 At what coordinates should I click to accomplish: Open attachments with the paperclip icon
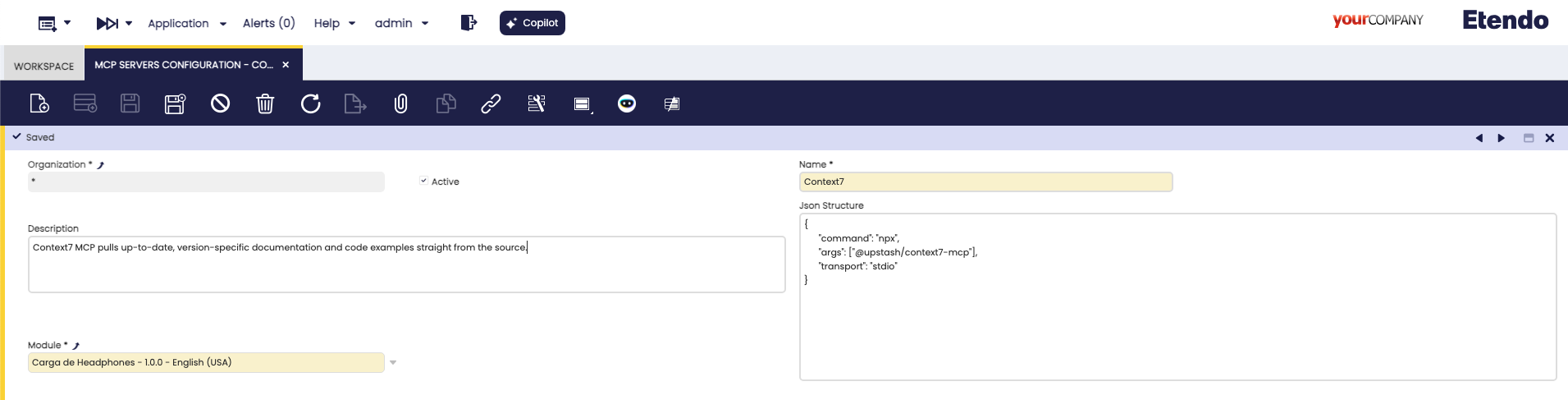tap(400, 103)
